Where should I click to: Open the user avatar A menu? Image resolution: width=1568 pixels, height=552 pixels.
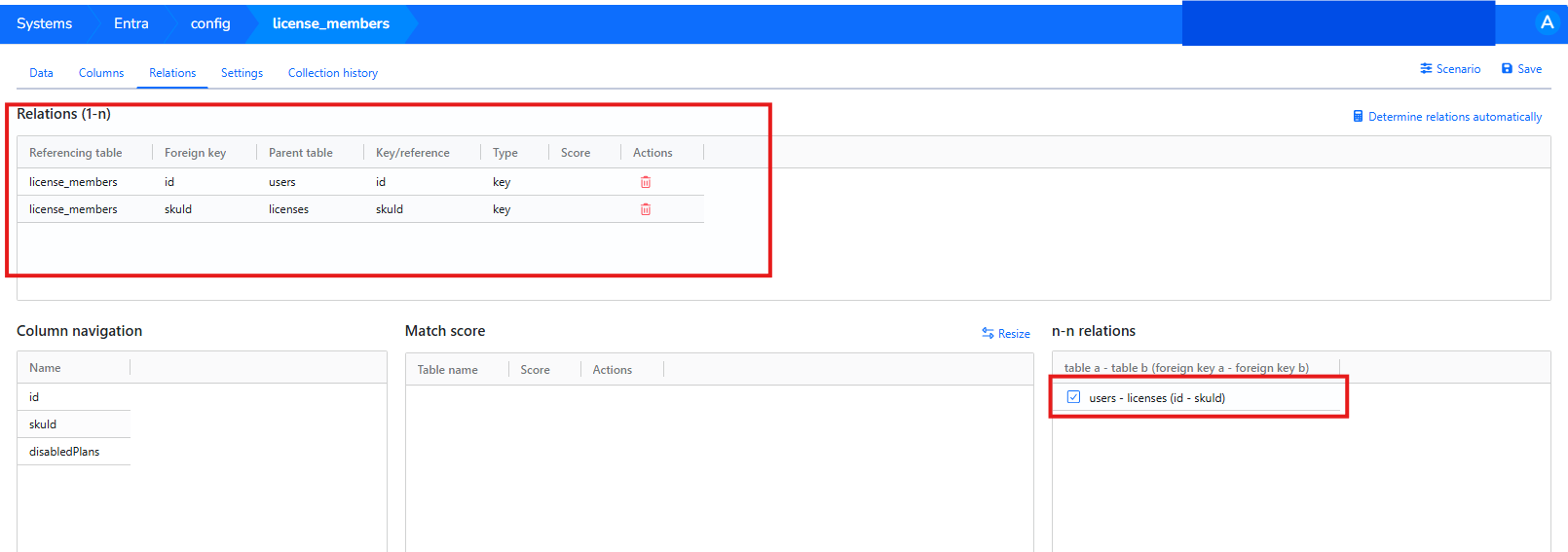pos(1547,22)
